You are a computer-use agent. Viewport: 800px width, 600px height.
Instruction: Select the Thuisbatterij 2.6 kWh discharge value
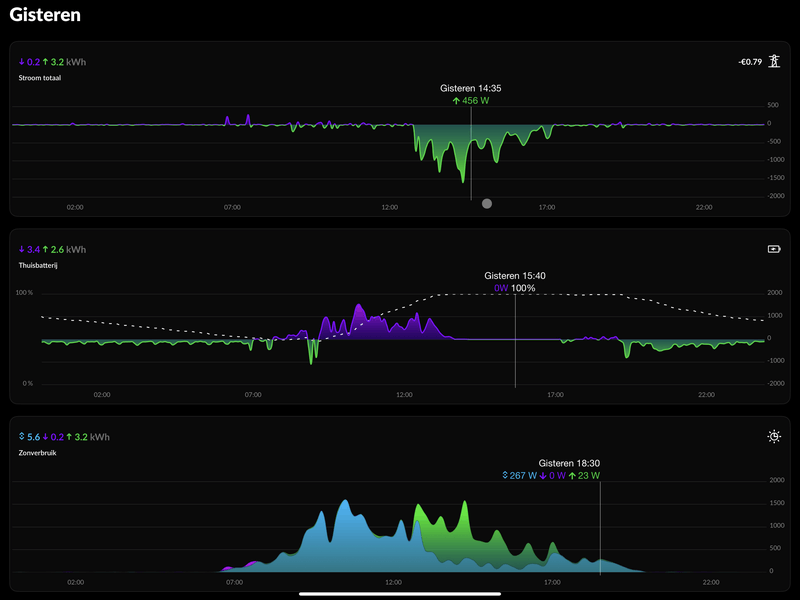(53, 249)
